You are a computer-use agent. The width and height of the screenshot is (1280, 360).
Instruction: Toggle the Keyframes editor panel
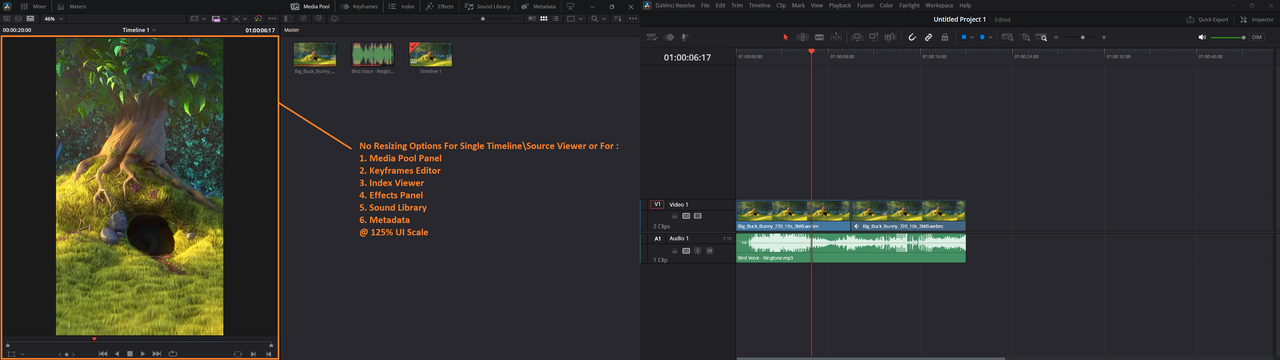[x=359, y=6]
